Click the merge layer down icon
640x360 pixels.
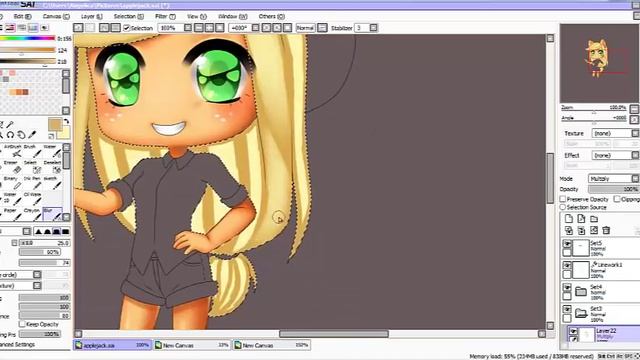coord(581,230)
